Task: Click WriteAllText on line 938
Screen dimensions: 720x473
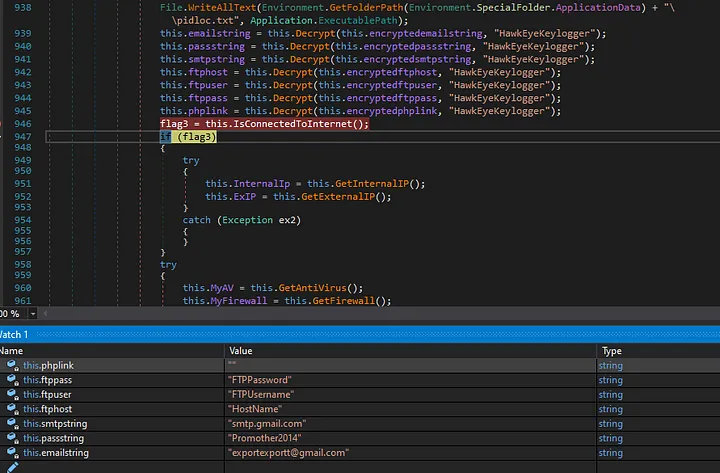Action: pos(222,8)
